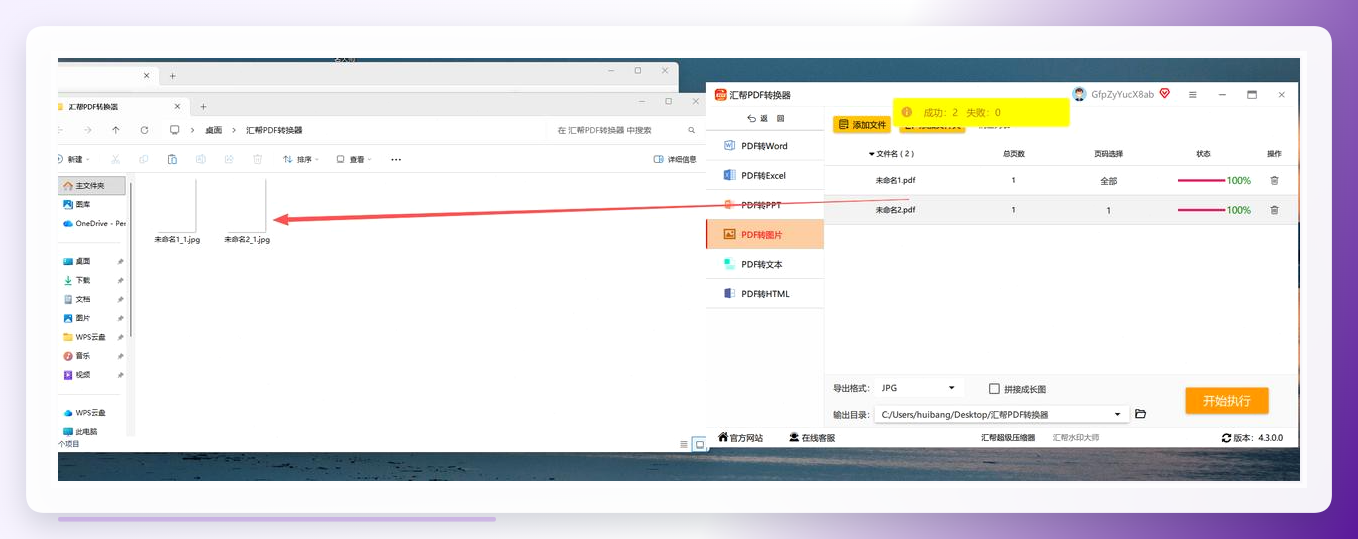The image size is (1358, 539).
Task: Open the PDF转Word conversion mode
Action: point(765,146)
